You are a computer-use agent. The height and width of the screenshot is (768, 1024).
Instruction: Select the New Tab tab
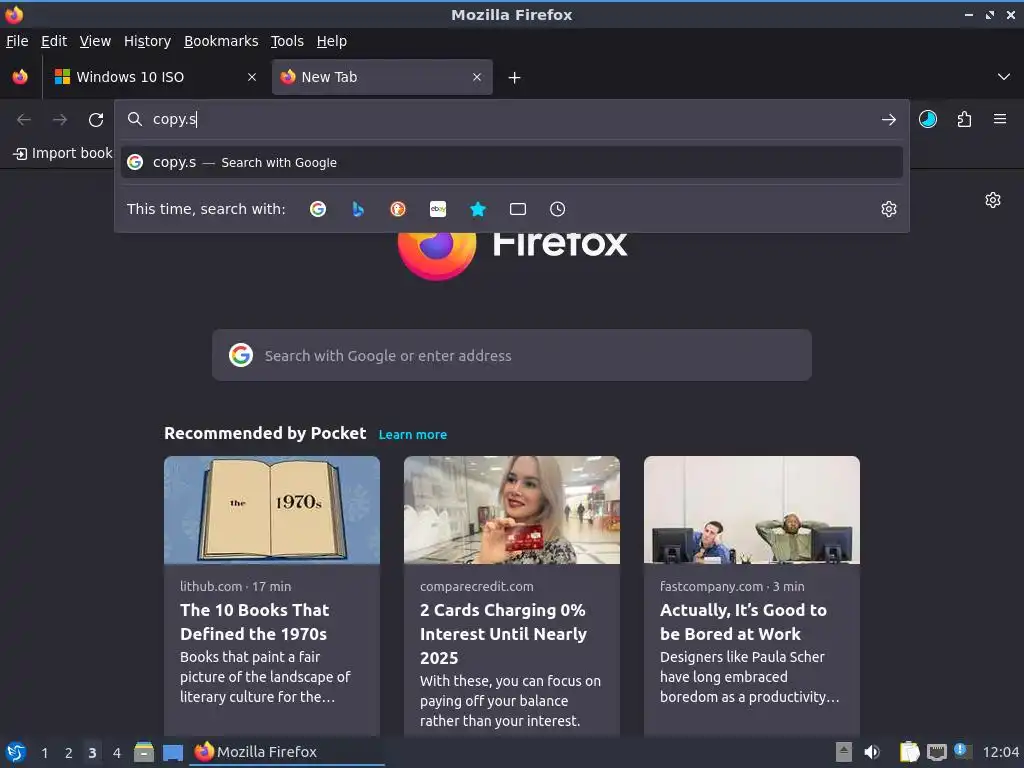pyautogui.click(x=382, y=77)
